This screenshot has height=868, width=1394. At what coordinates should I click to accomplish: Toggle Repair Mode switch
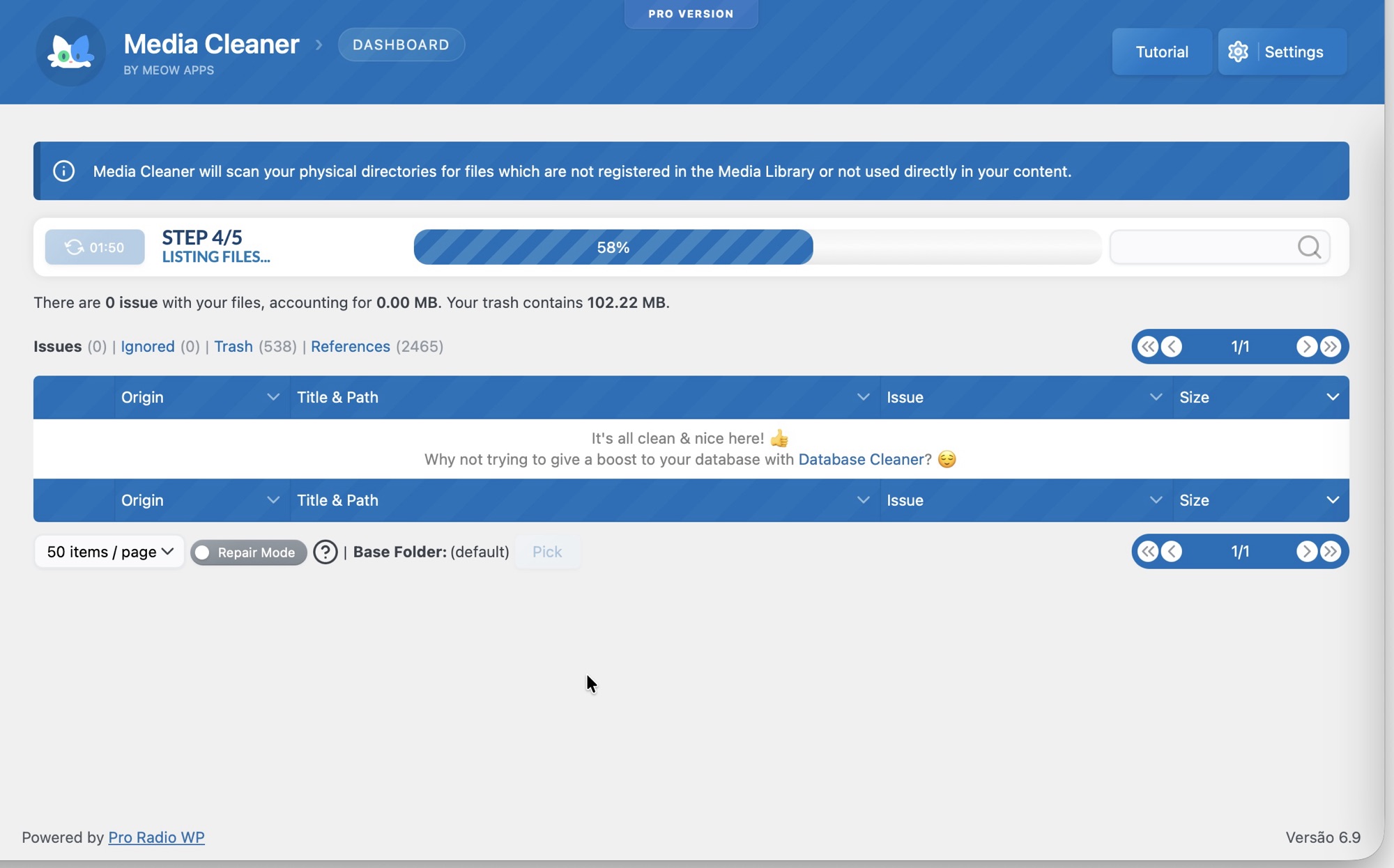202,552
